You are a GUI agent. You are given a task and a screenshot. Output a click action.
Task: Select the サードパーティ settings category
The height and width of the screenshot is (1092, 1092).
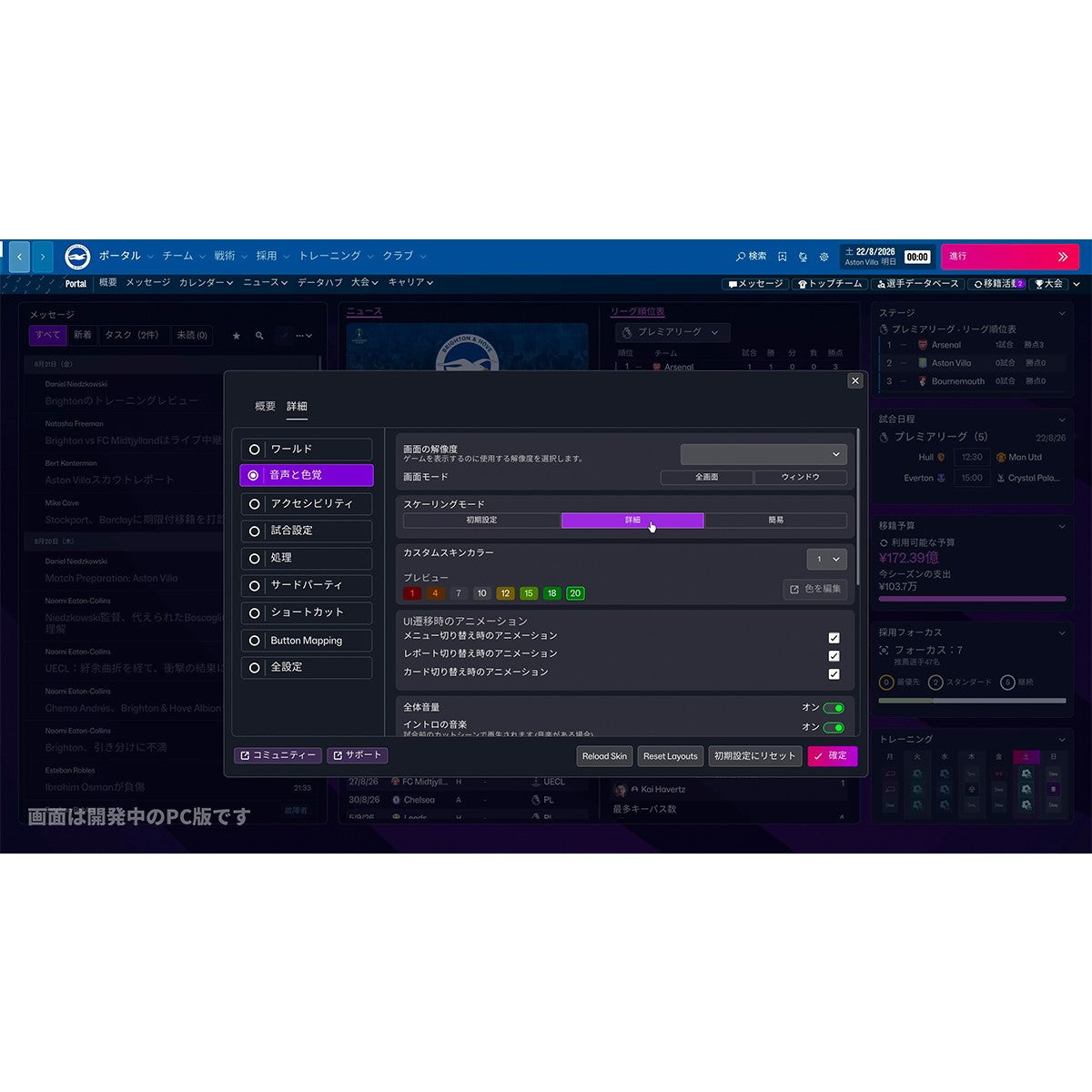(307, 585)
